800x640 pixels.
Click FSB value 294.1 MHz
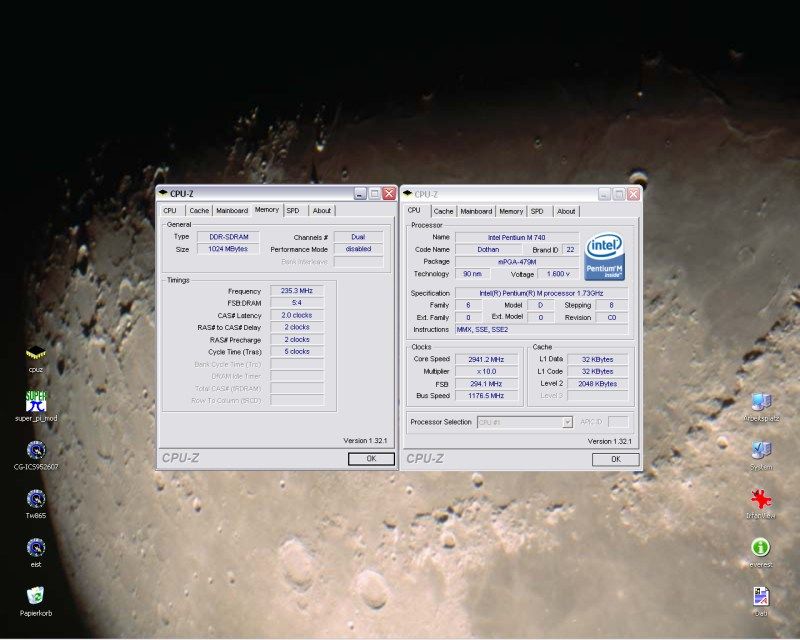486,384
